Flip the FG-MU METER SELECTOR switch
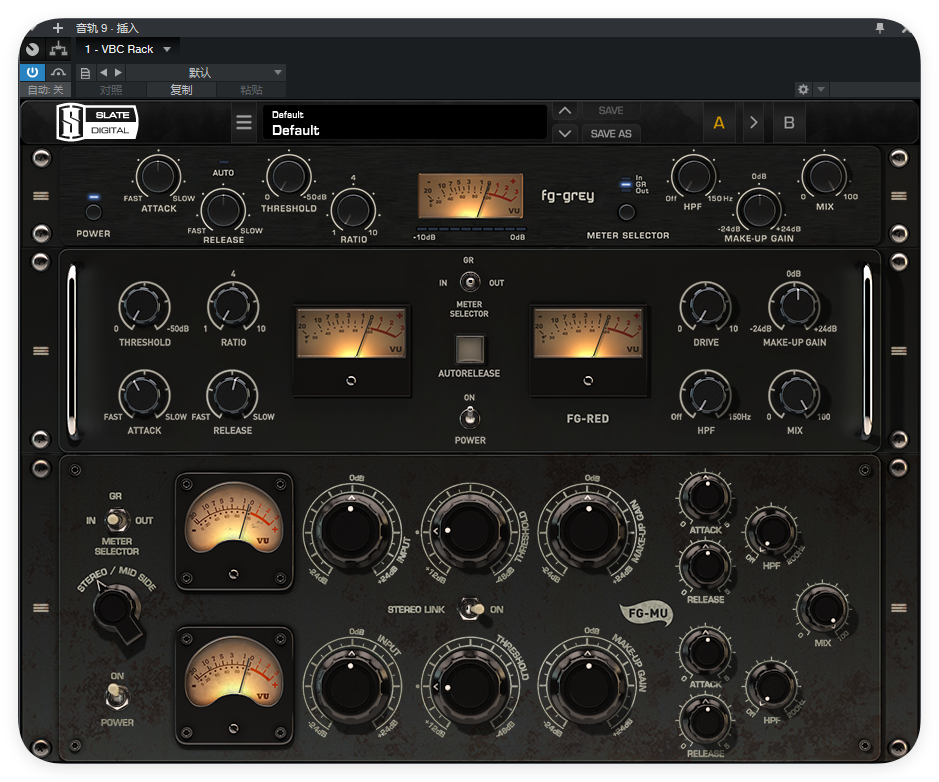Image resolution: width=939 pixels, height=782 pixels. 117,520
